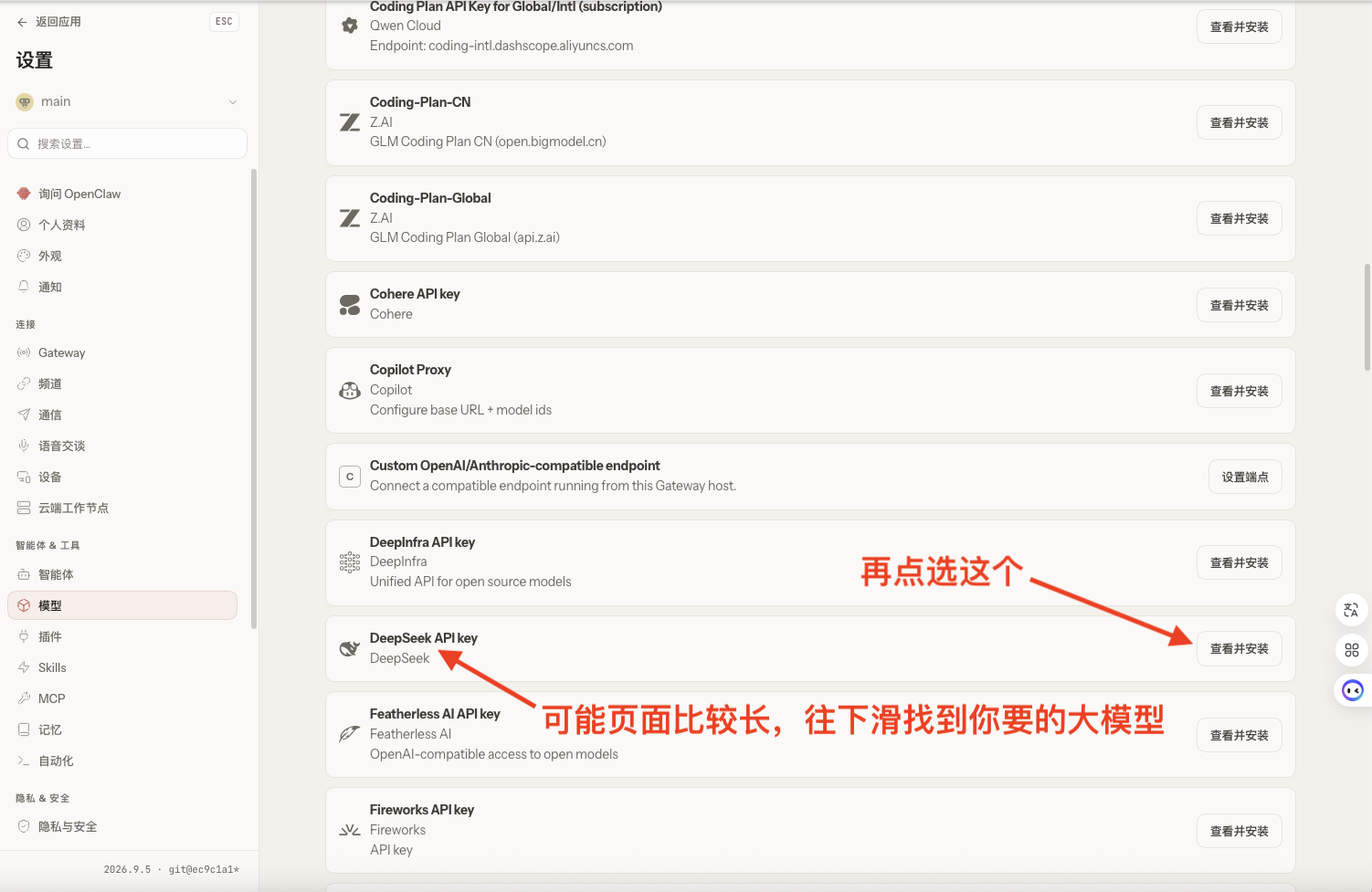Screen dimensions: 1372x892
Task: Click the 云端工作节点 server icon
Action: point(24,508)
